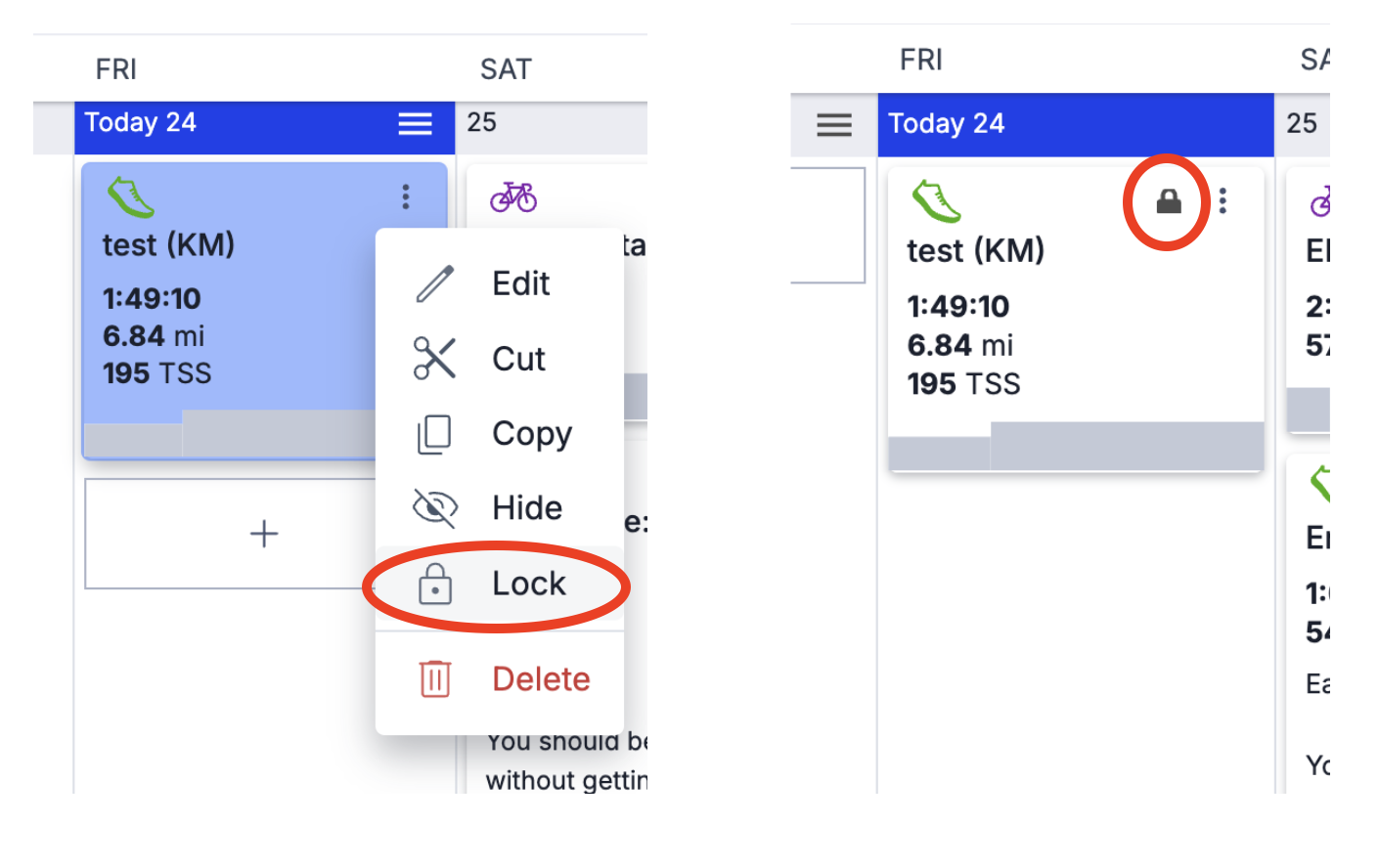Click the lock icon on right workout card
This screenshot has width=1379, height=868.
pos(1169,202)
